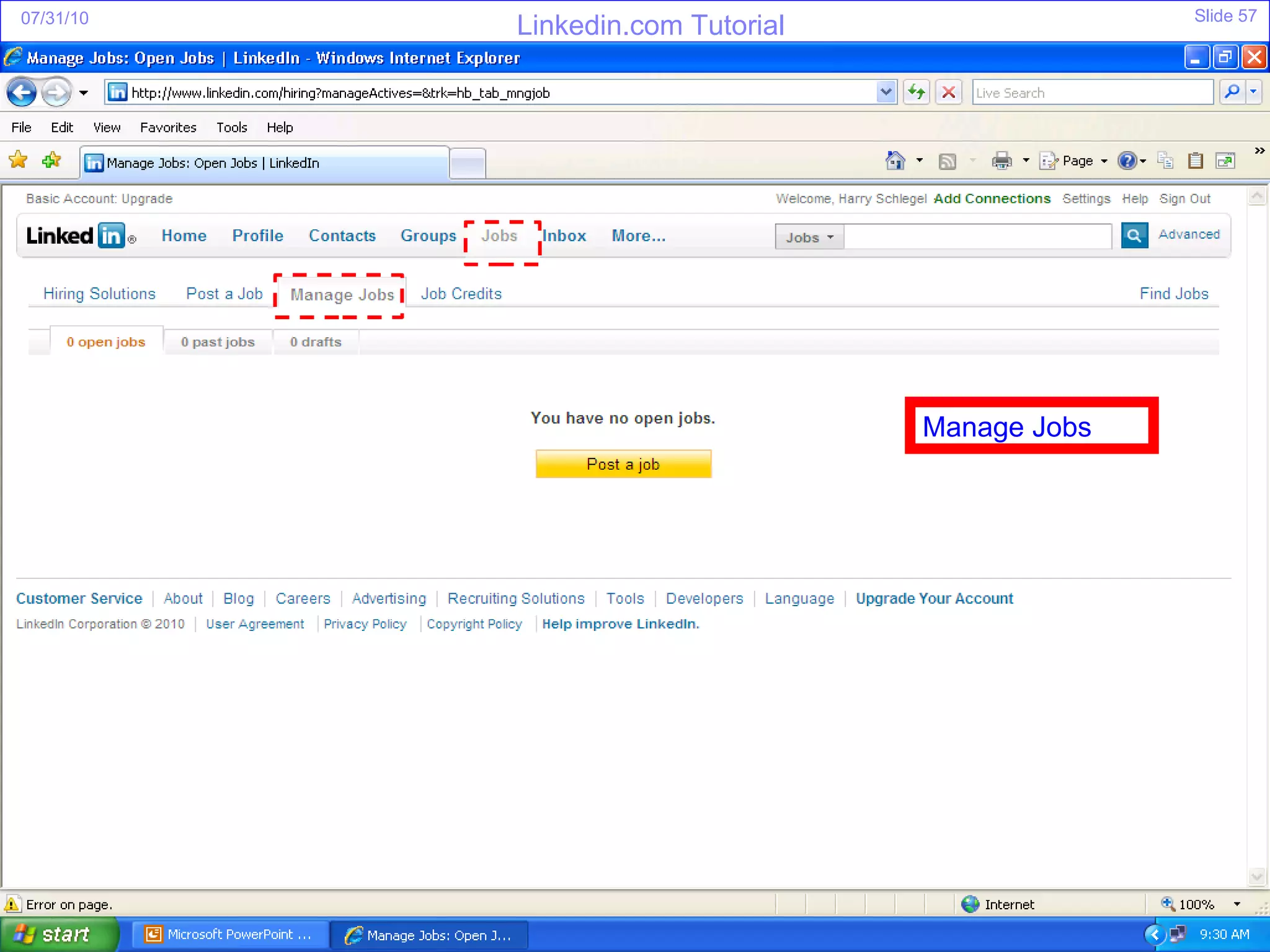
Task: Select the Manage Jobs tab
Action: coord(342,295)
